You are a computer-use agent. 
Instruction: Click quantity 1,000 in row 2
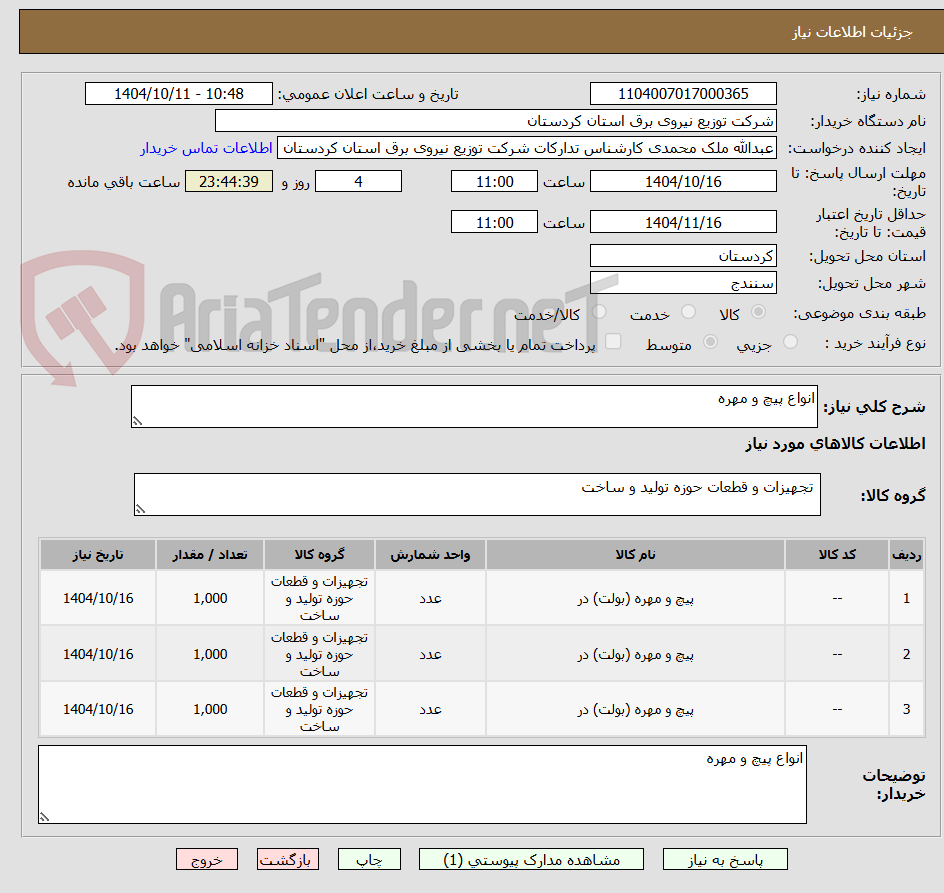[210, 654]
